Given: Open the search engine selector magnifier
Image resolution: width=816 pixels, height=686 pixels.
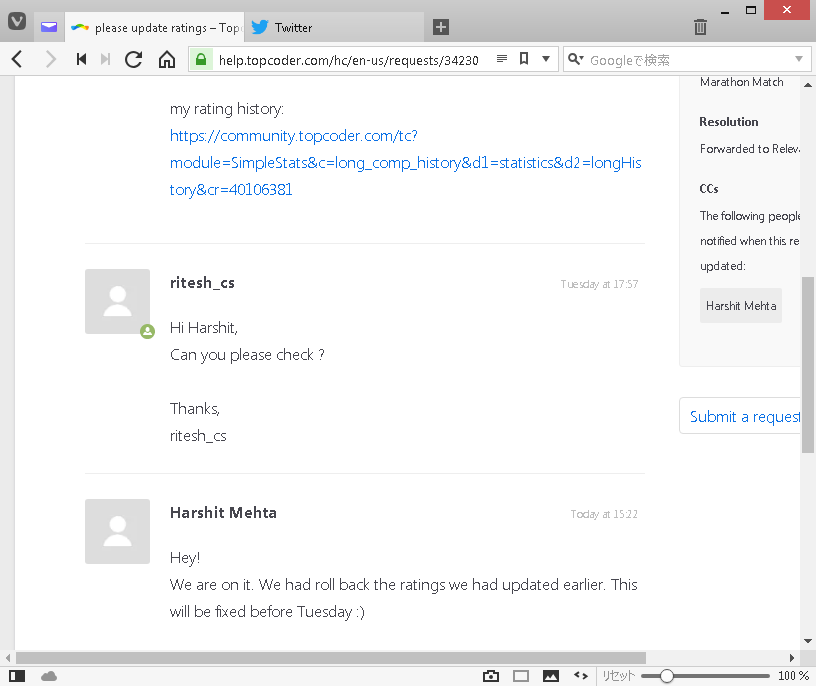Looking at the screenshot, I should (575, 59).
